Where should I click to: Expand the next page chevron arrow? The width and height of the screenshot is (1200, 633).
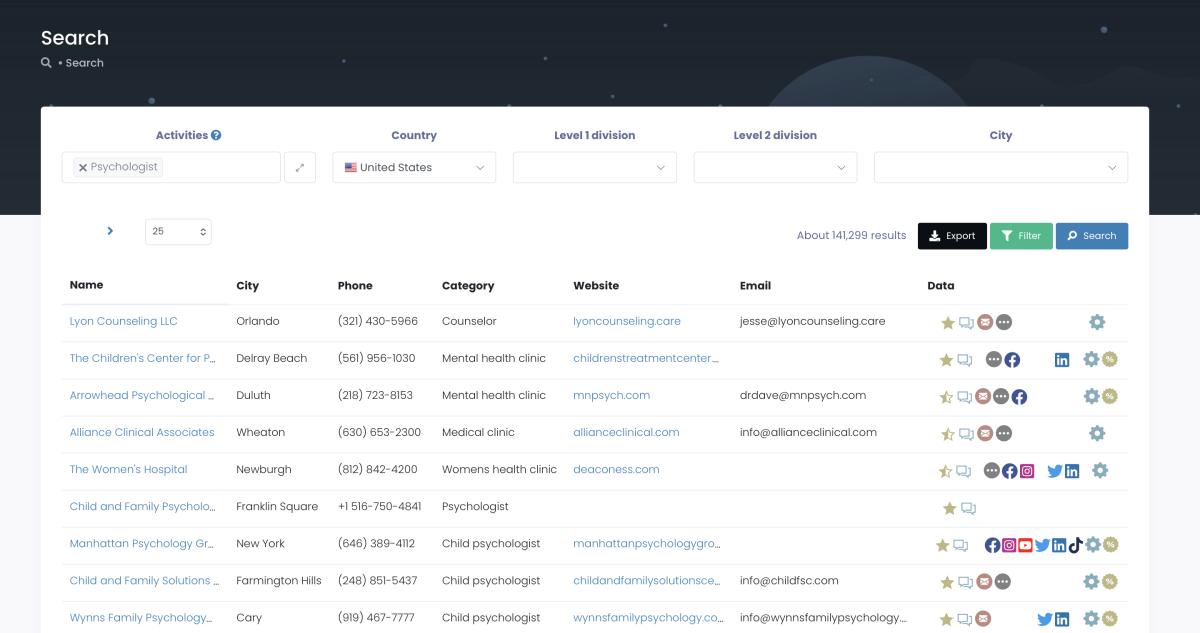point(110,231)
